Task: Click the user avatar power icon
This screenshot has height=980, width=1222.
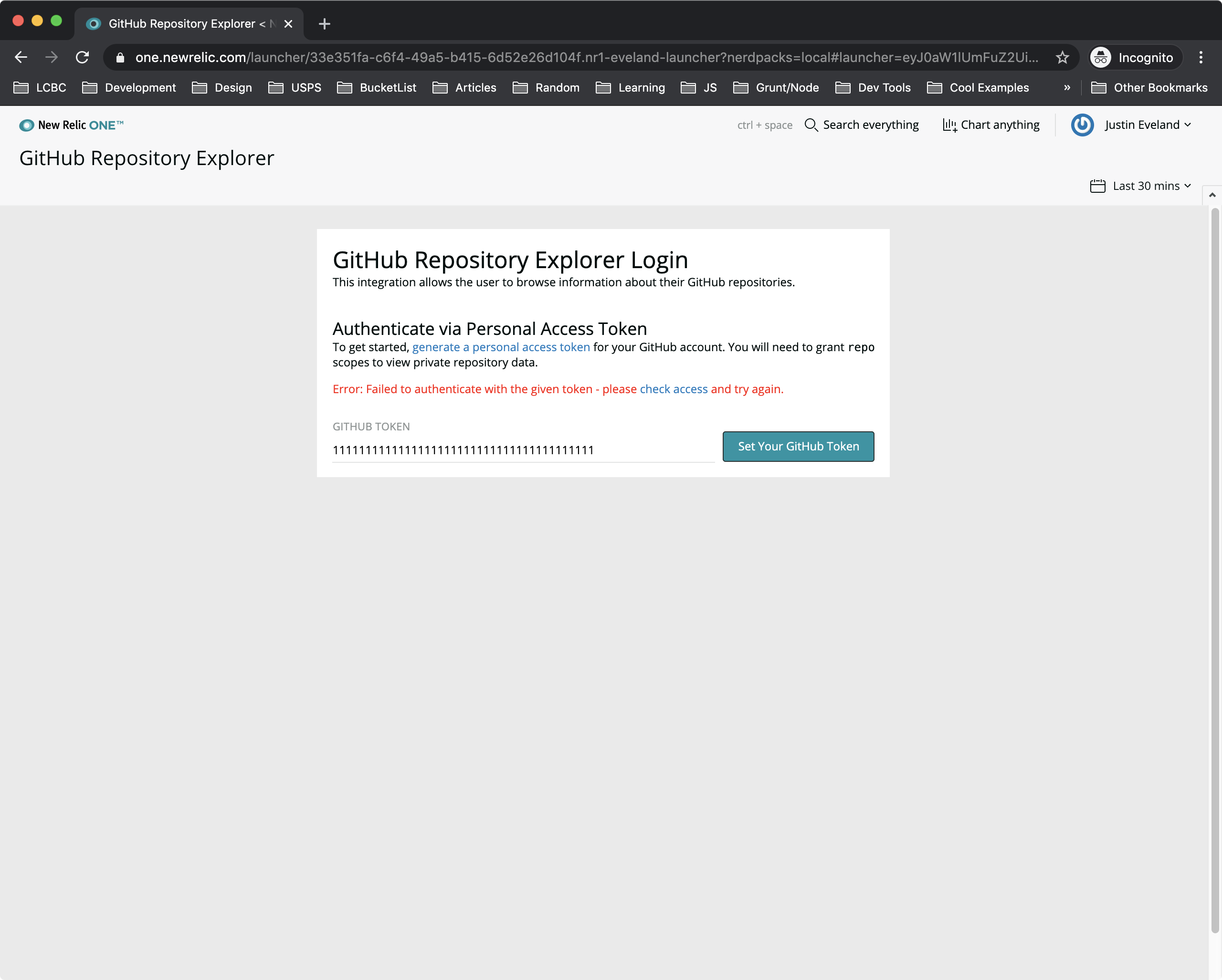Action: (x=1082, y=125)
